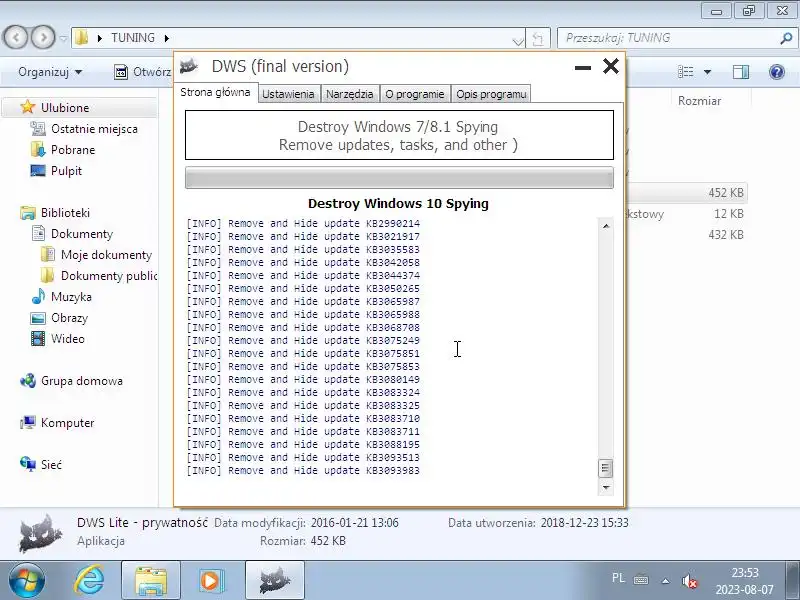
Task: Click DWS taskbar button
Action: (275, 581)
